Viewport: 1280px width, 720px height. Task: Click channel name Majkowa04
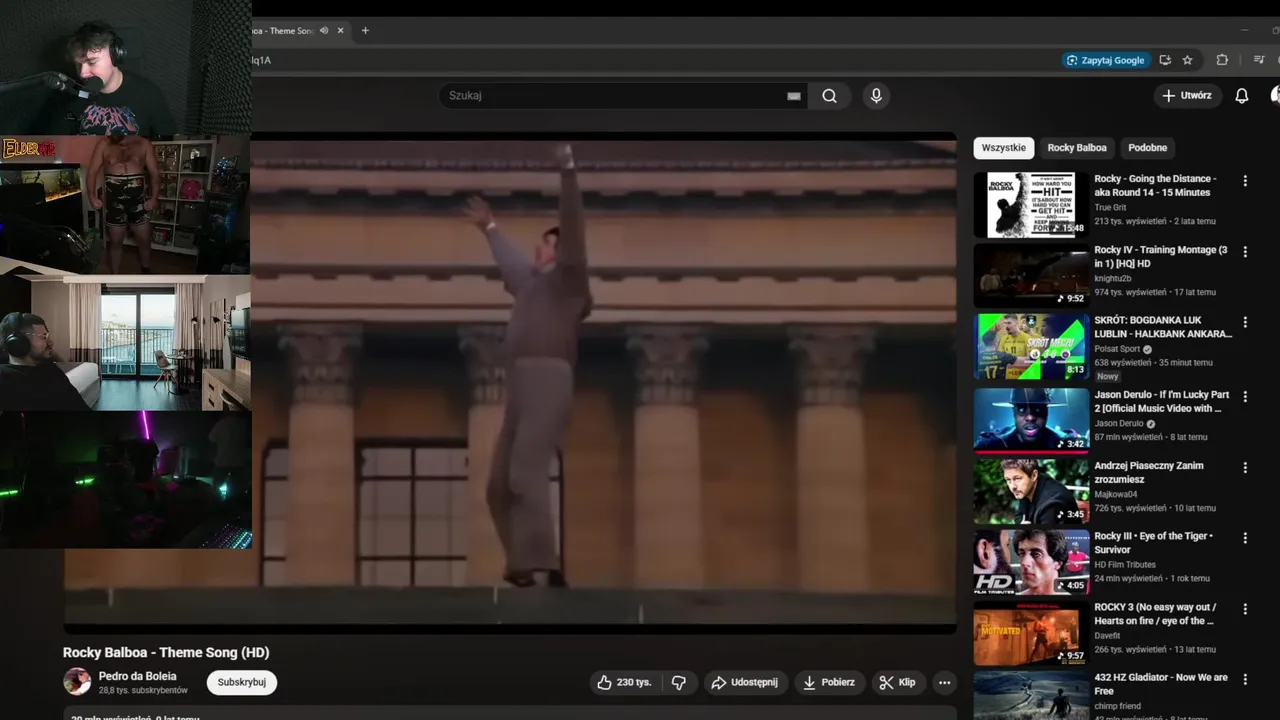click(x=1116, y=495)
